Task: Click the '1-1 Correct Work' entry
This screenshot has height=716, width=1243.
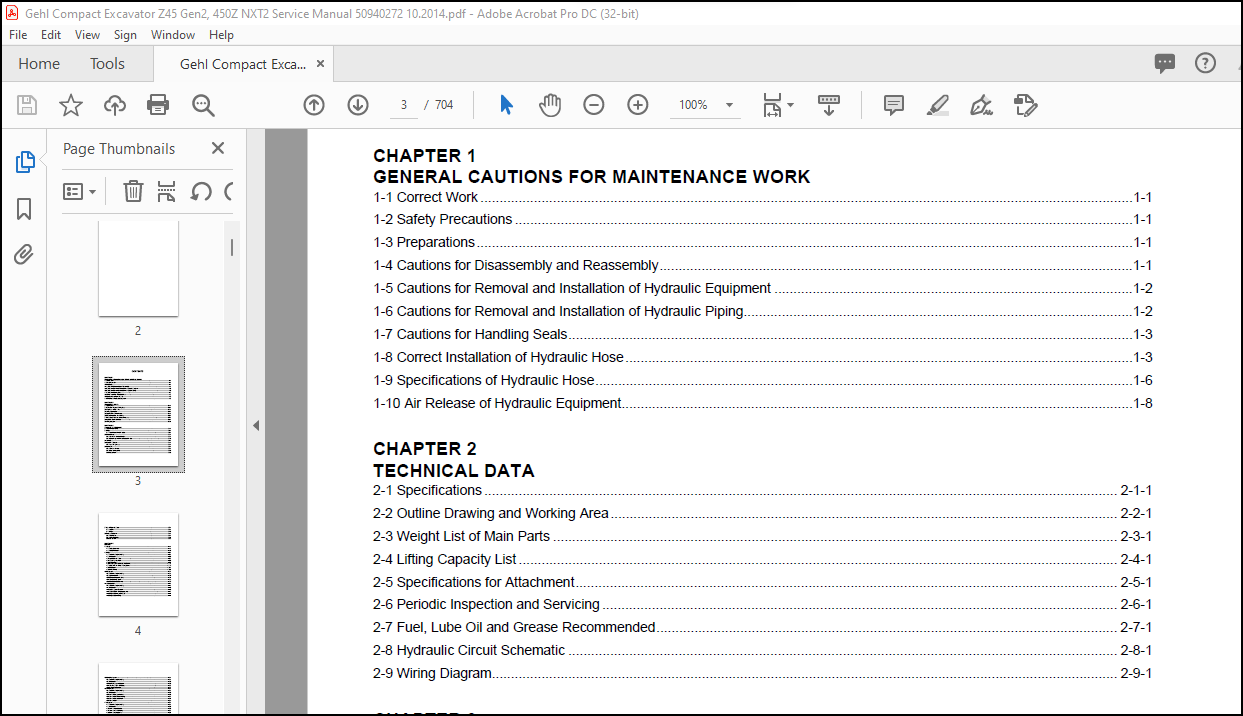Action: click(x=762, y=197)
